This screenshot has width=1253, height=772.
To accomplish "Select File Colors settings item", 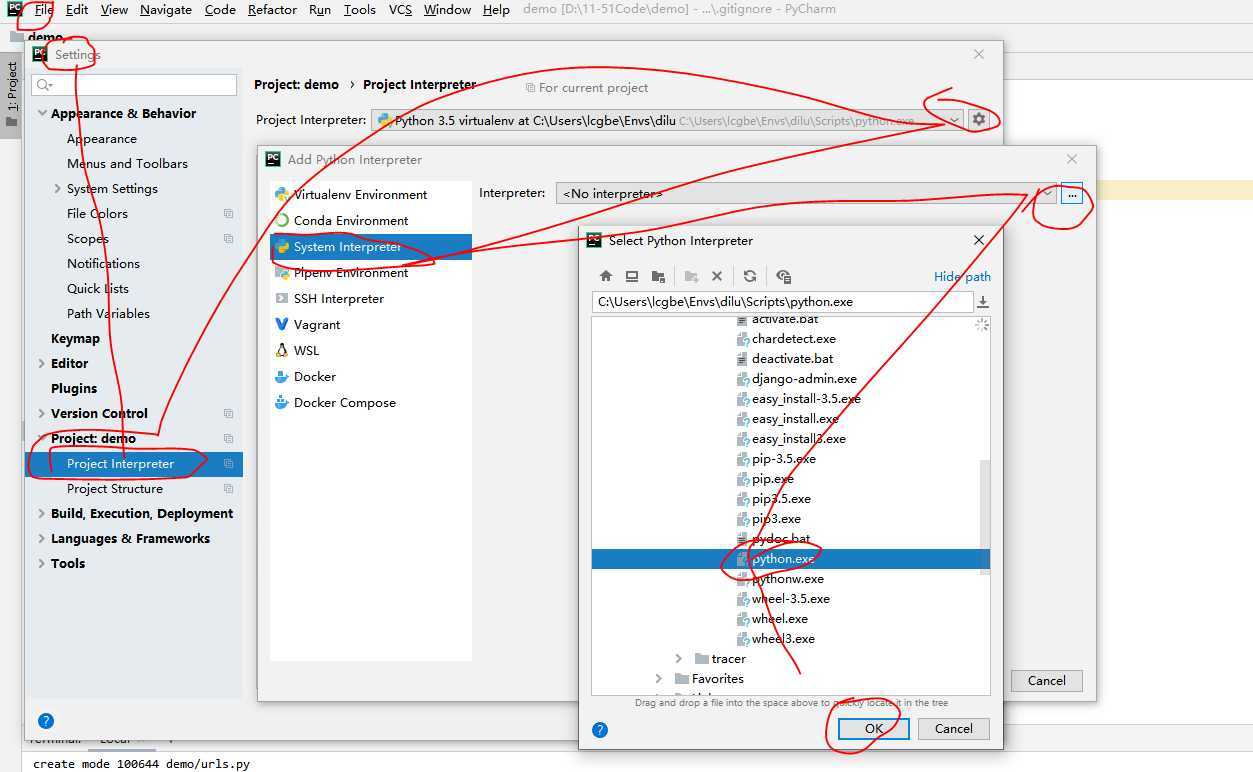I will point(97,214).
